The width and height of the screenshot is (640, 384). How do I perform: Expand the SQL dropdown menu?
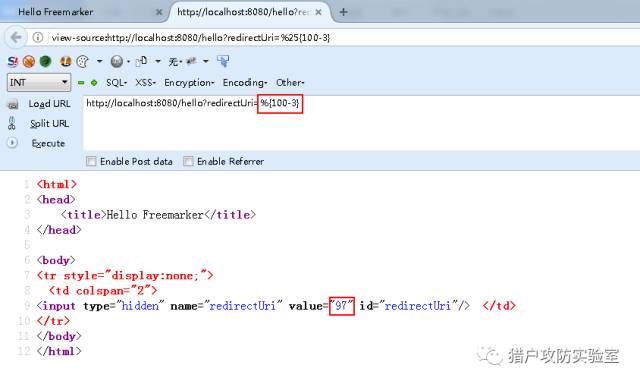pos(116,82)
